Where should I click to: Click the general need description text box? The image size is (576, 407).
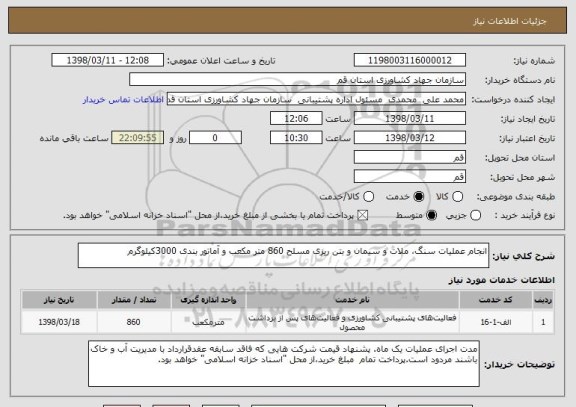[283, 255]
